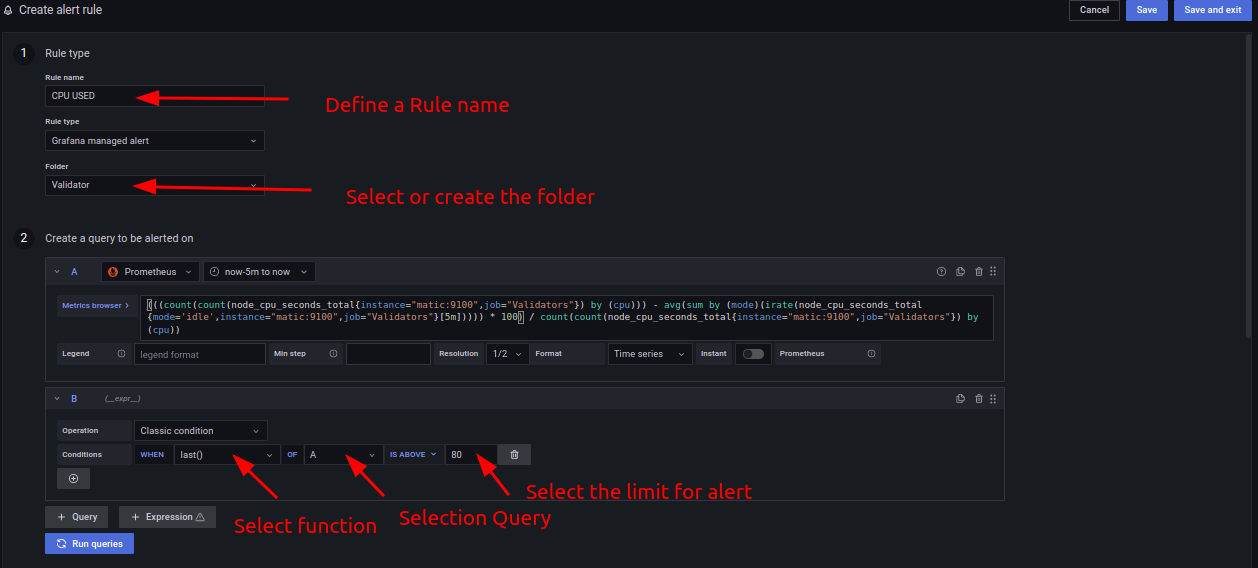
Task: Collapse the expression B row
Action: (57, 399)
